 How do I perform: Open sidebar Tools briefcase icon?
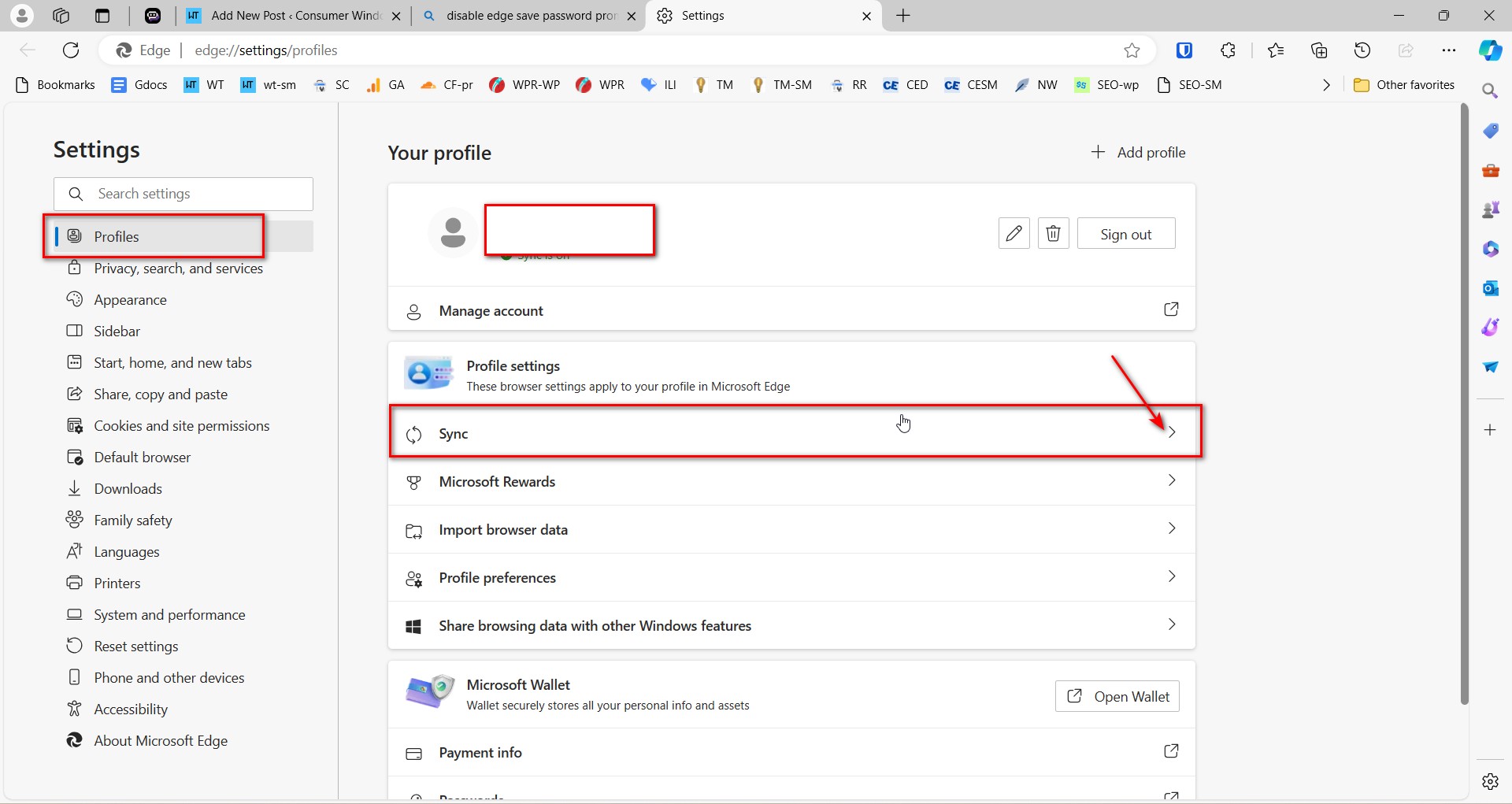pos(1490,170)
